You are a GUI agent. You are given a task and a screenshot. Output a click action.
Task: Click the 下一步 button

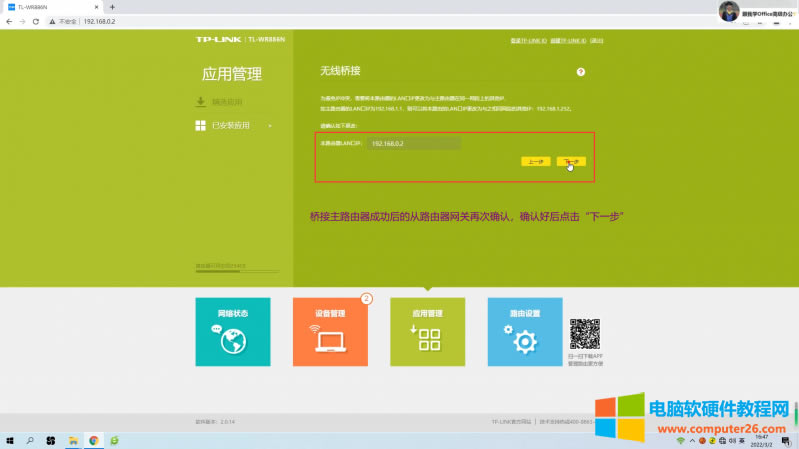(571, 160)
